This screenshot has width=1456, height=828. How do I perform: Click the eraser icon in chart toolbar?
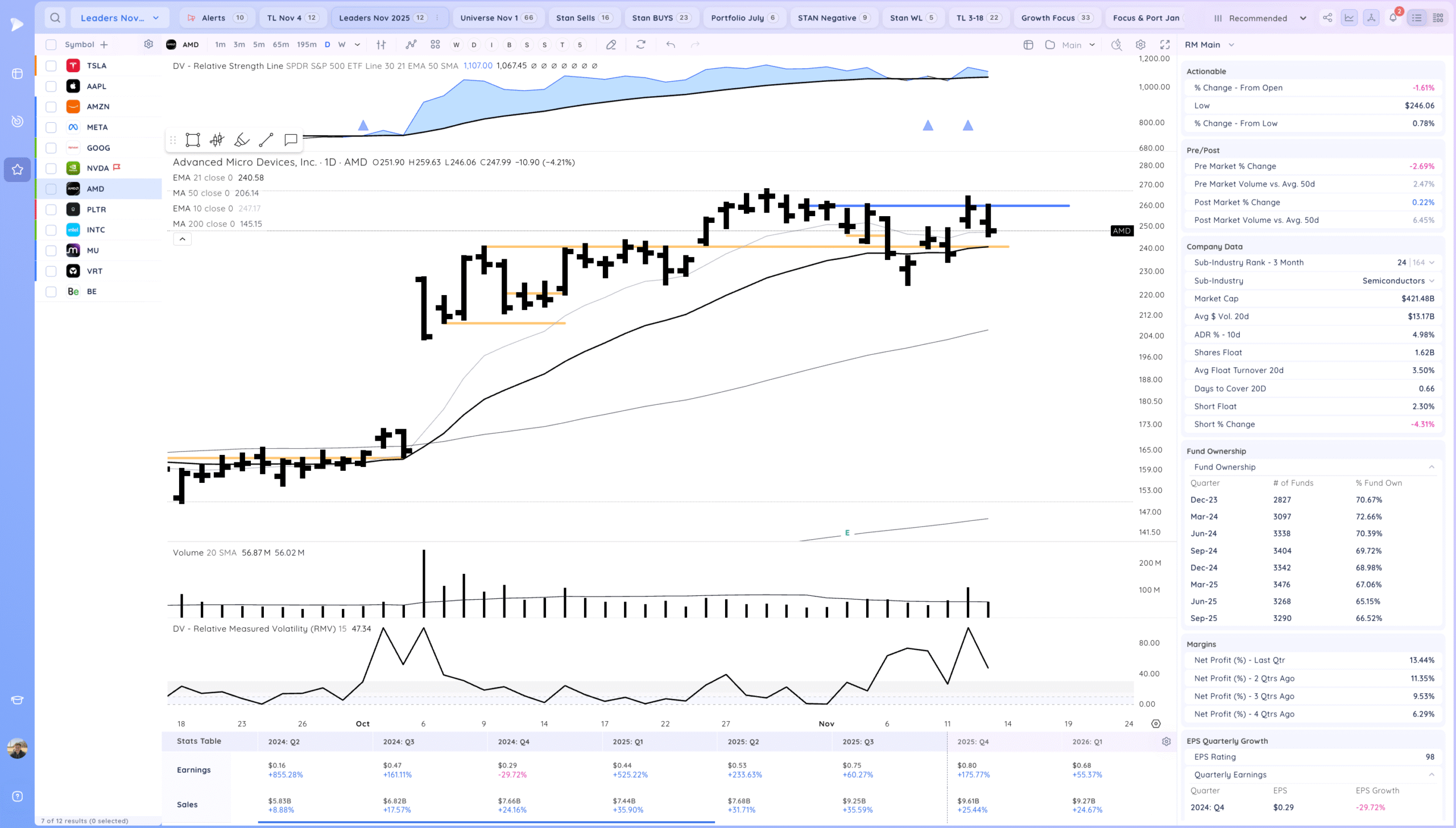[x=611, y=44]
